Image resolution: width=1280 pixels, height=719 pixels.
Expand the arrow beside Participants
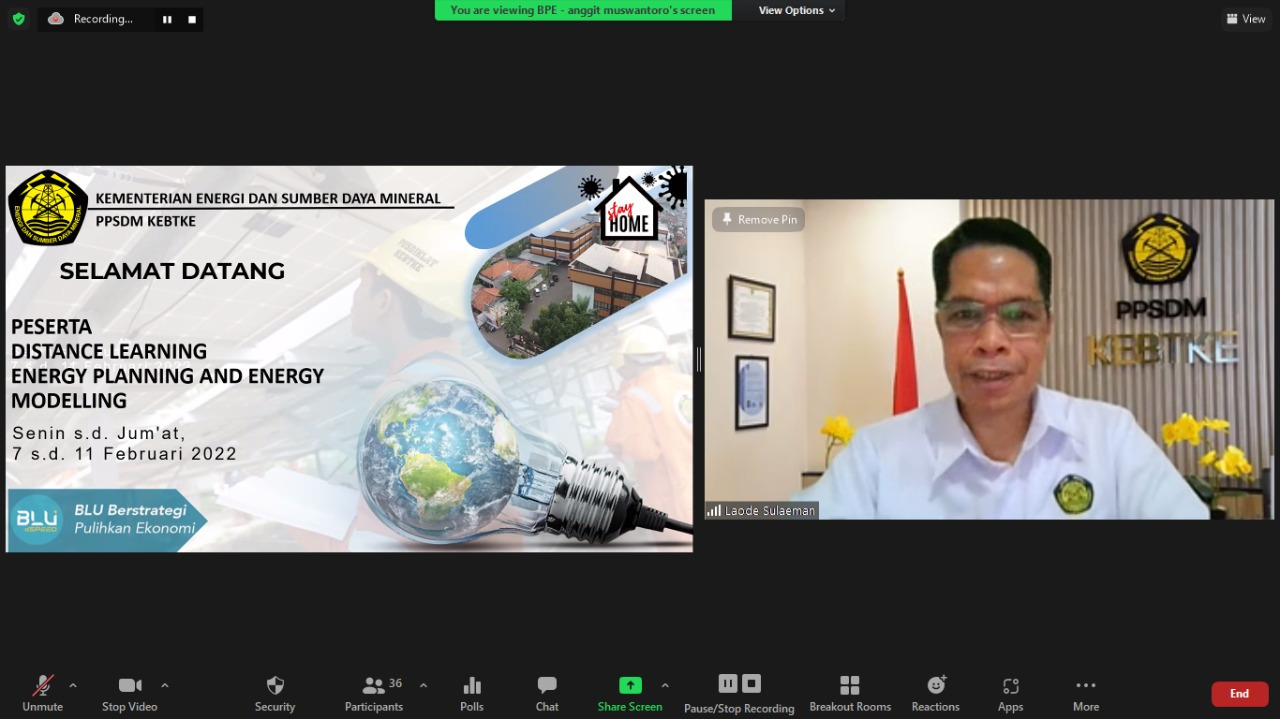coord(423,686)
